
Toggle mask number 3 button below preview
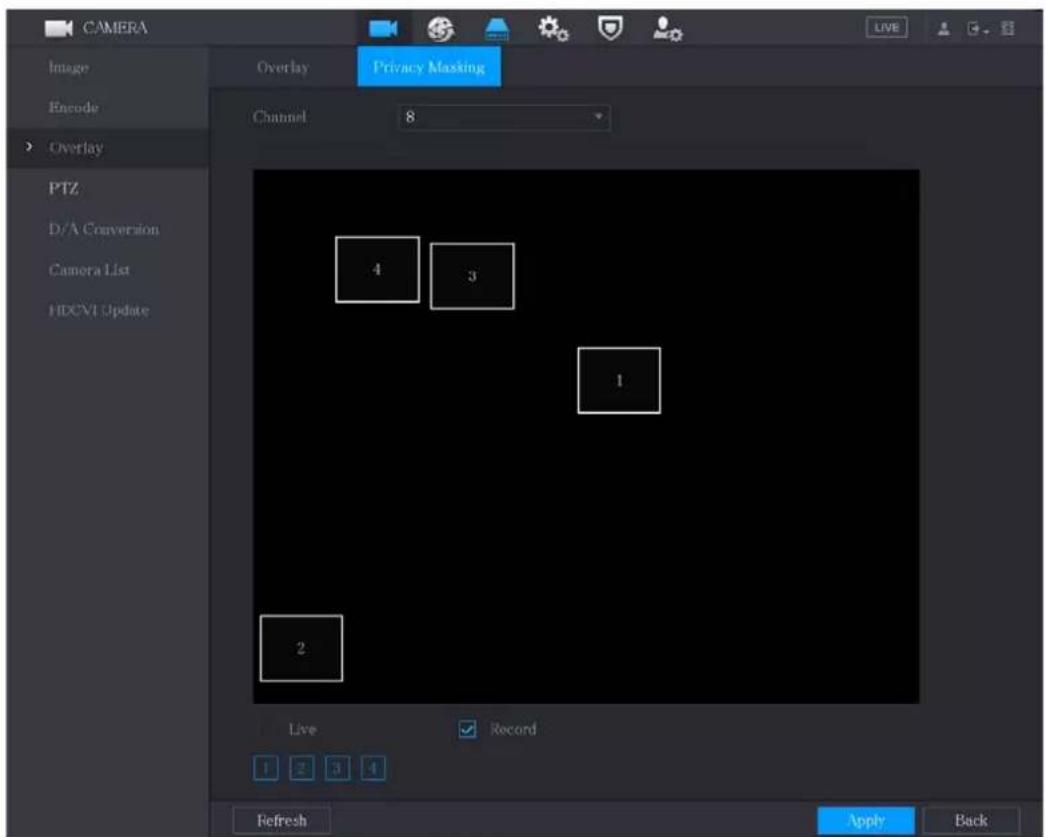point(337,768)
